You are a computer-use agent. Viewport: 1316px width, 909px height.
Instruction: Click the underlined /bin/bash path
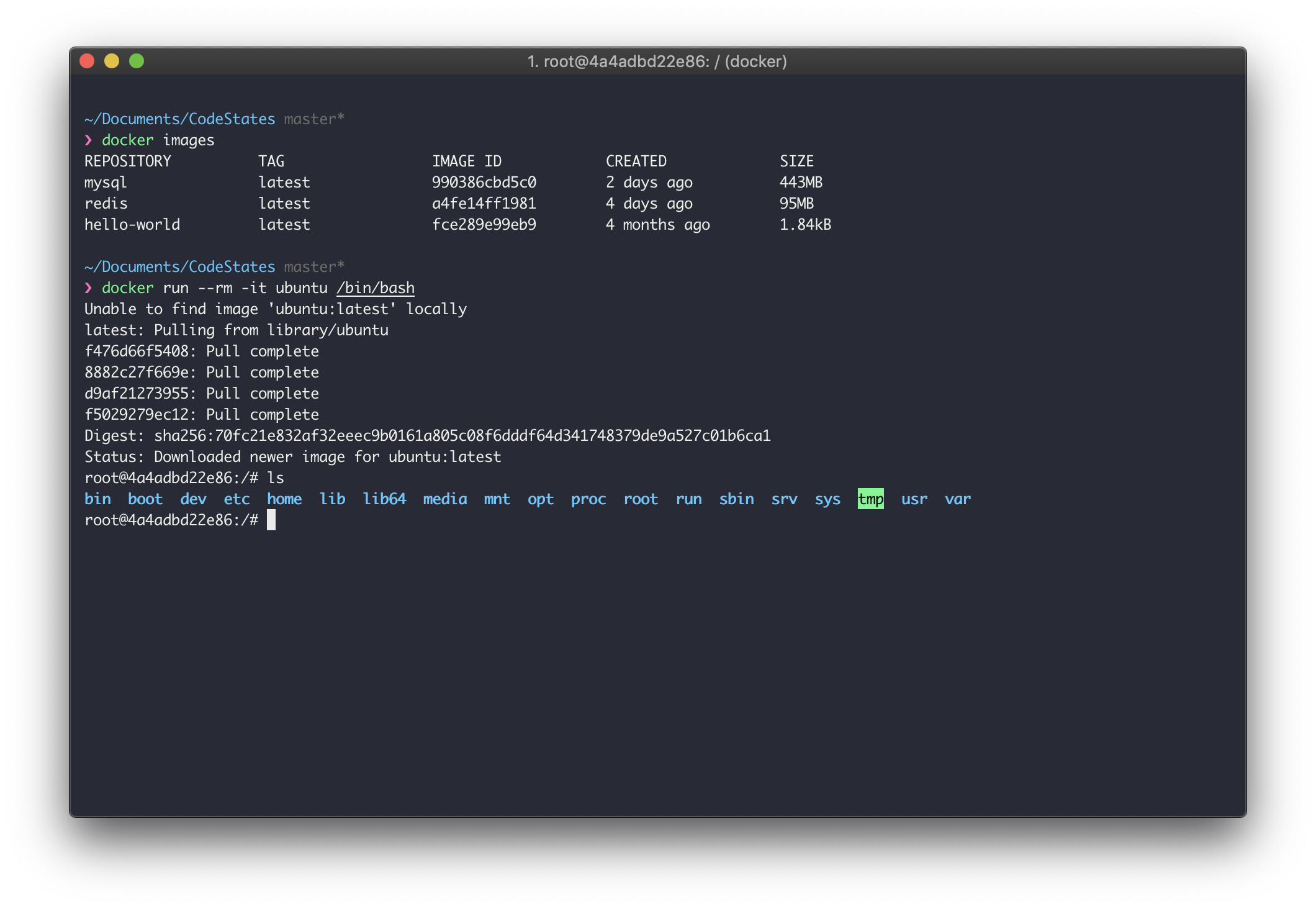(375, 288)
